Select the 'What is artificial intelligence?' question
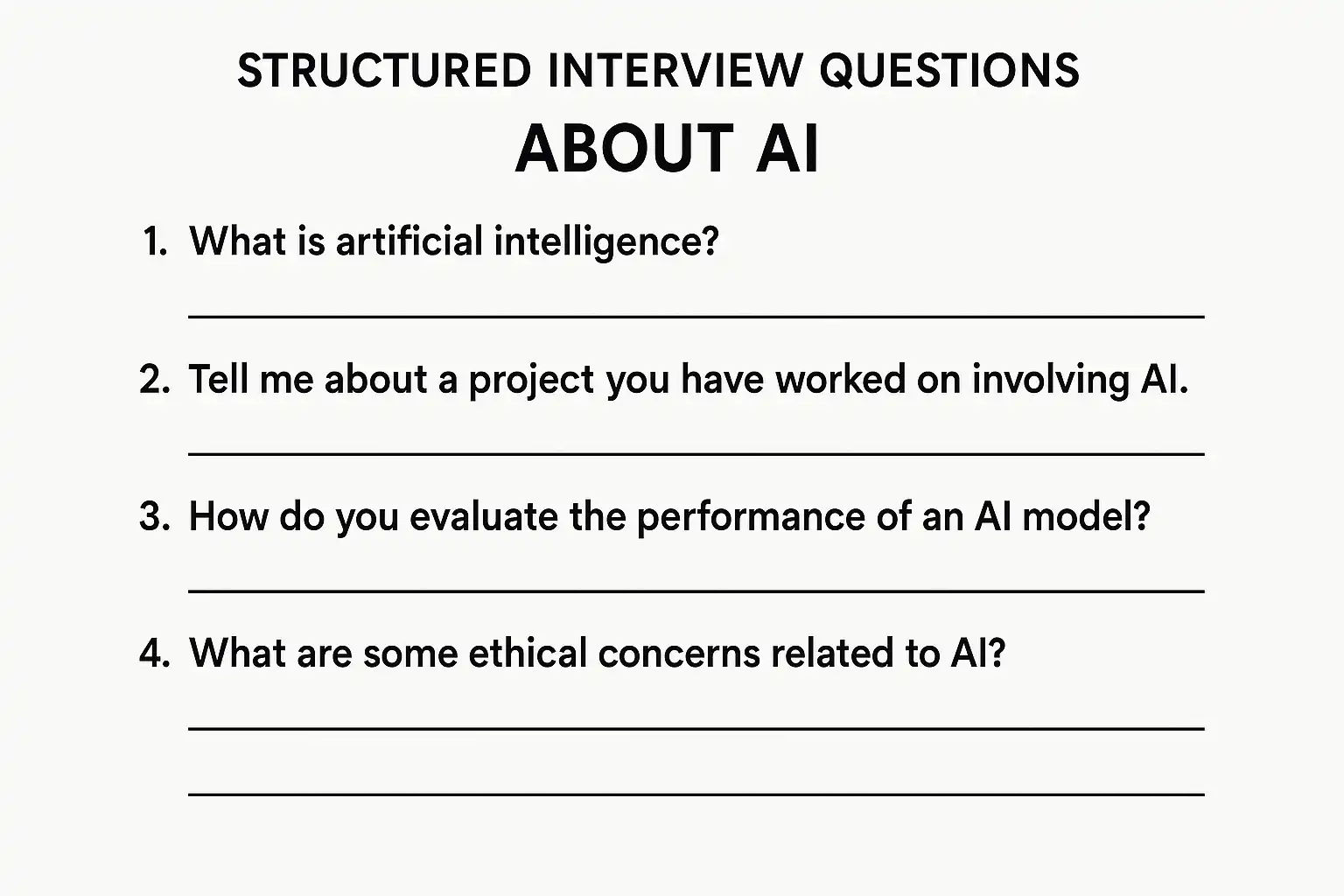Screen dimensions: 1344x896 pos(453,241)
